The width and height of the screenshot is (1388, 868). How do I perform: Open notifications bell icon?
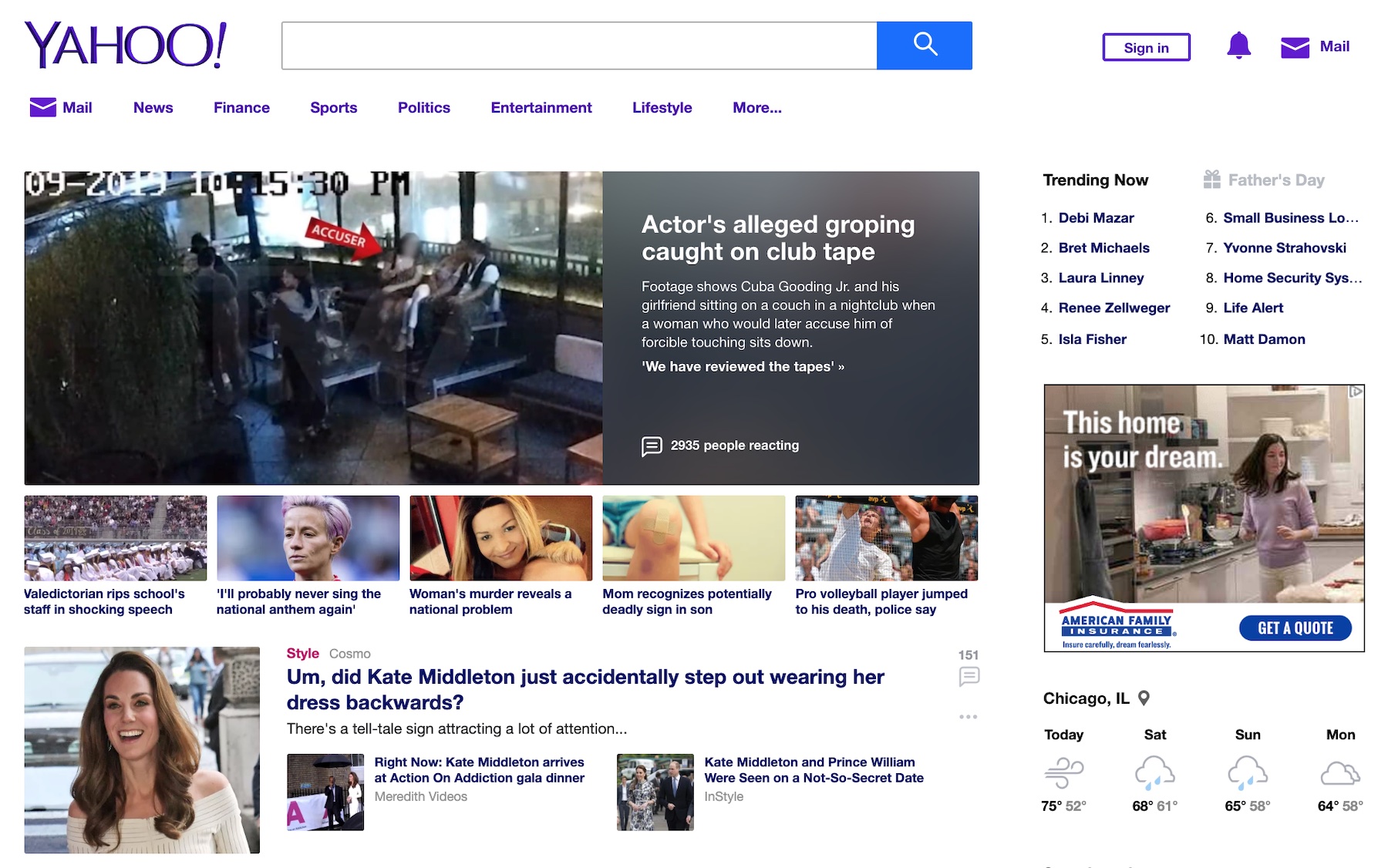click(x=1238, y=45)
